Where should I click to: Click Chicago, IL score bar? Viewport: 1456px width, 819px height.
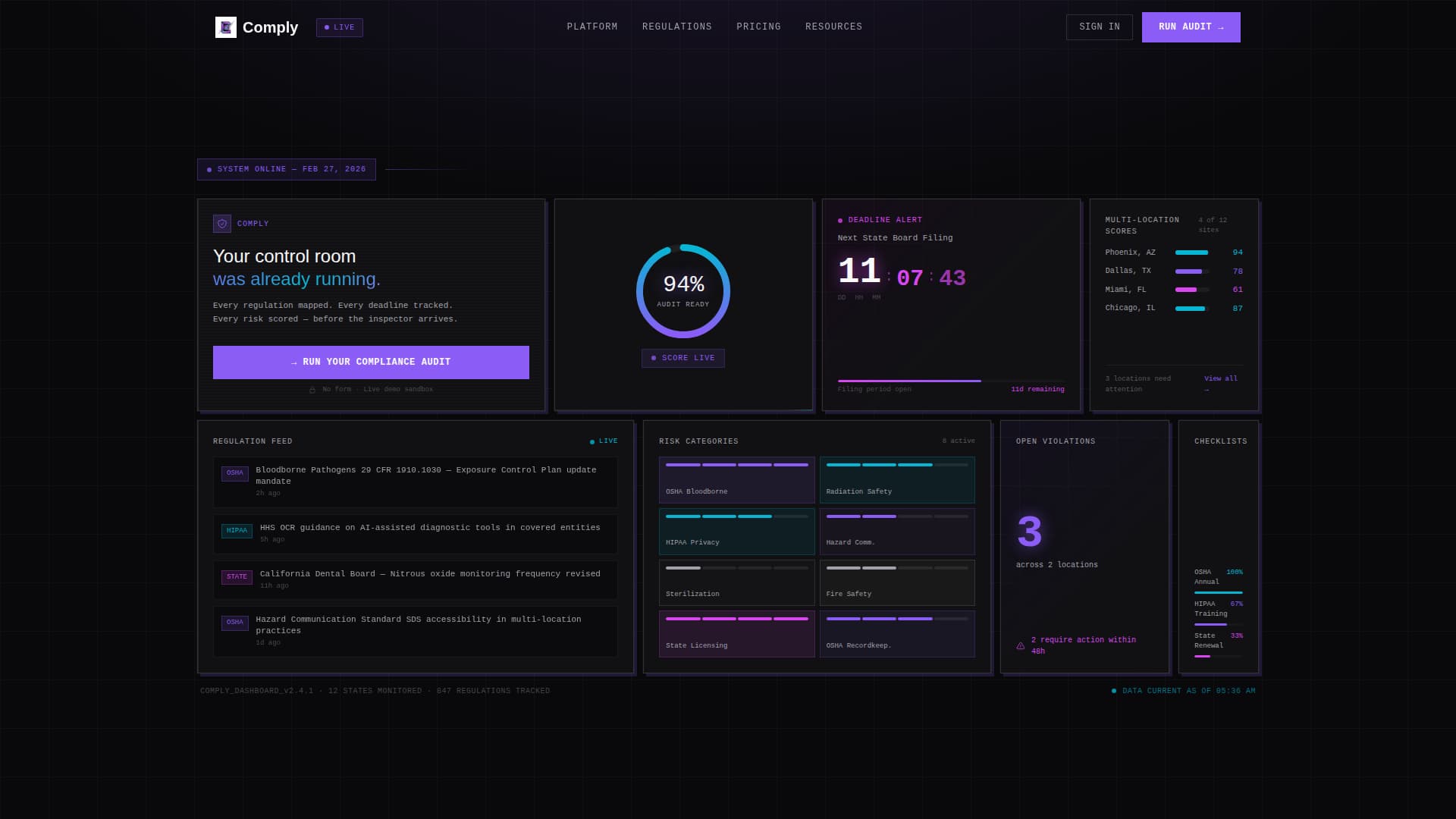1192,309
